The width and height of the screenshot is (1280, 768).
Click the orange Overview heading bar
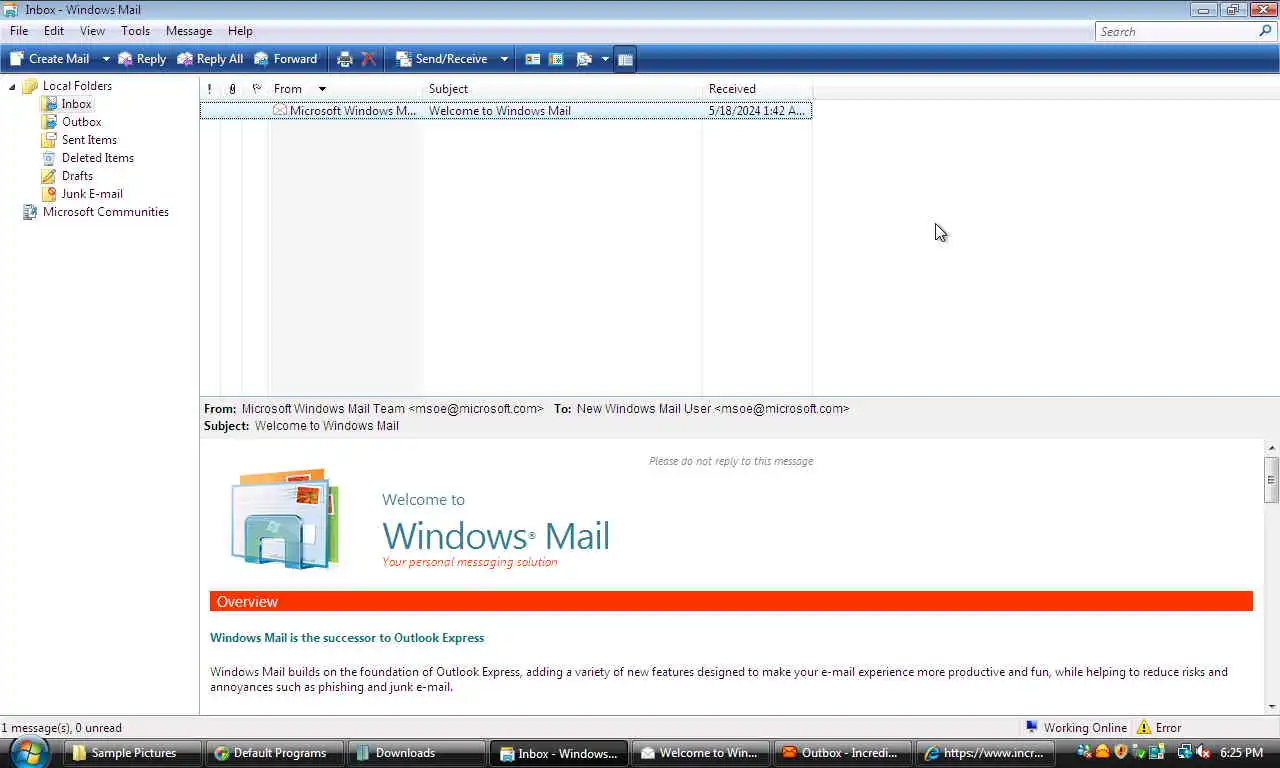point(731,601)
